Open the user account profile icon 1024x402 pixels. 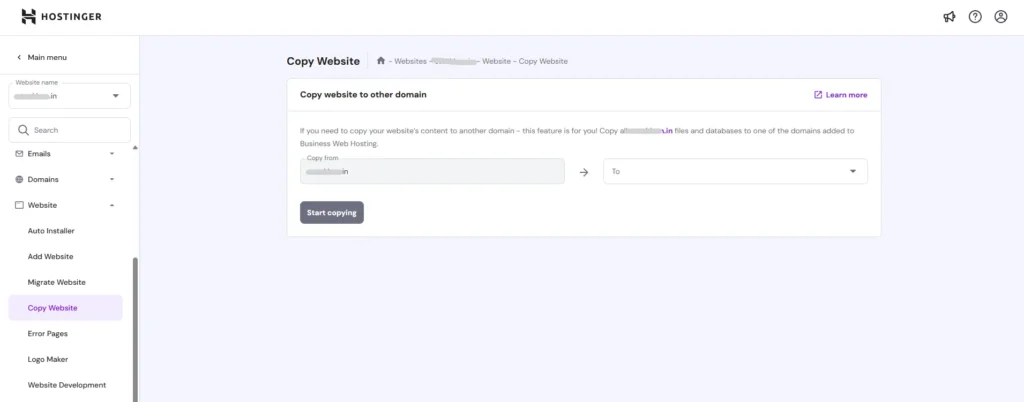tap(1000, 17)
